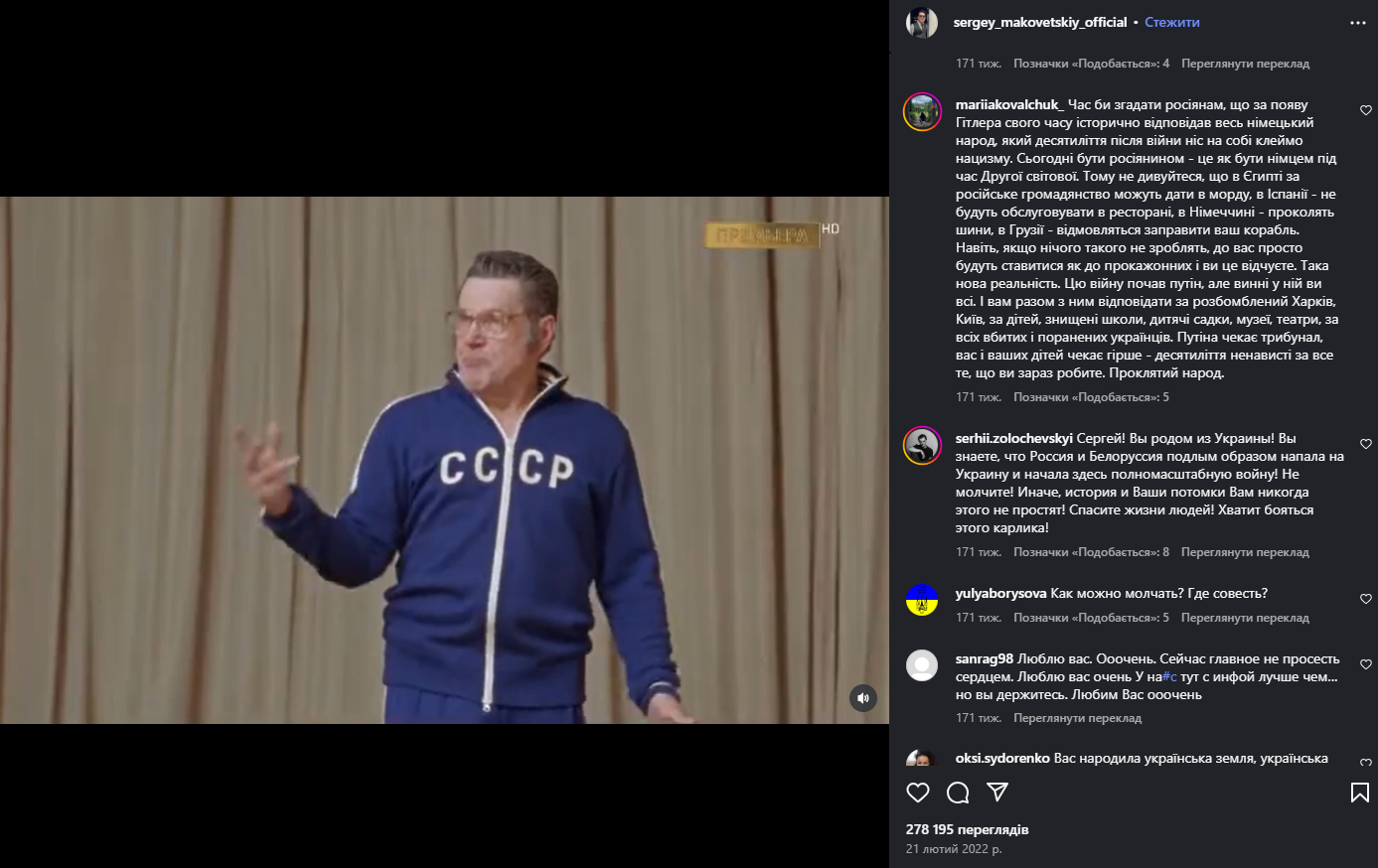Image resolution: width=1378 pixels, height=868 pixels.
Task: Like sanrag98's comment heart
Action: 1366,664
